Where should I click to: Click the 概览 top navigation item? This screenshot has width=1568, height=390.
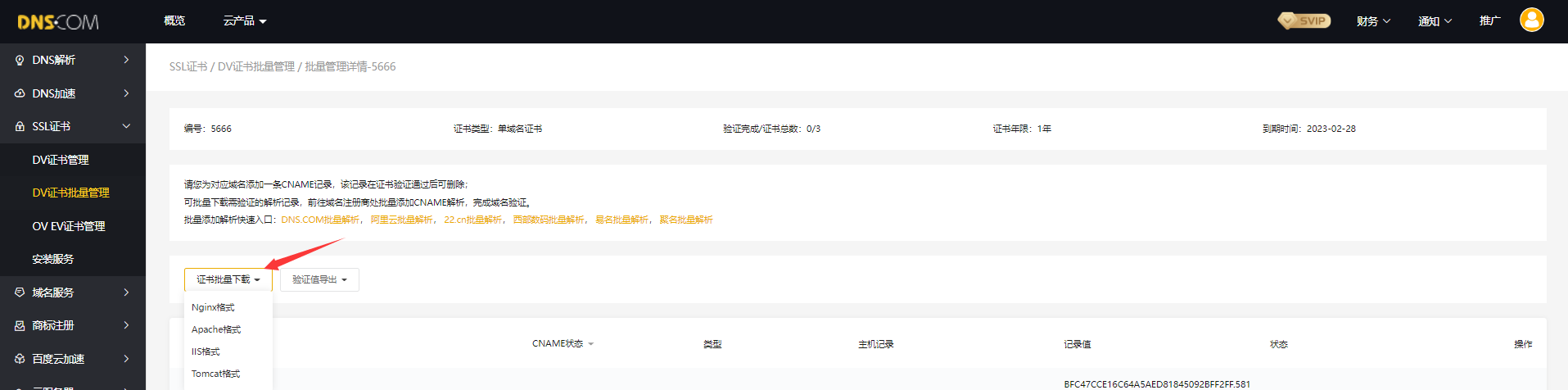(174, 20)
